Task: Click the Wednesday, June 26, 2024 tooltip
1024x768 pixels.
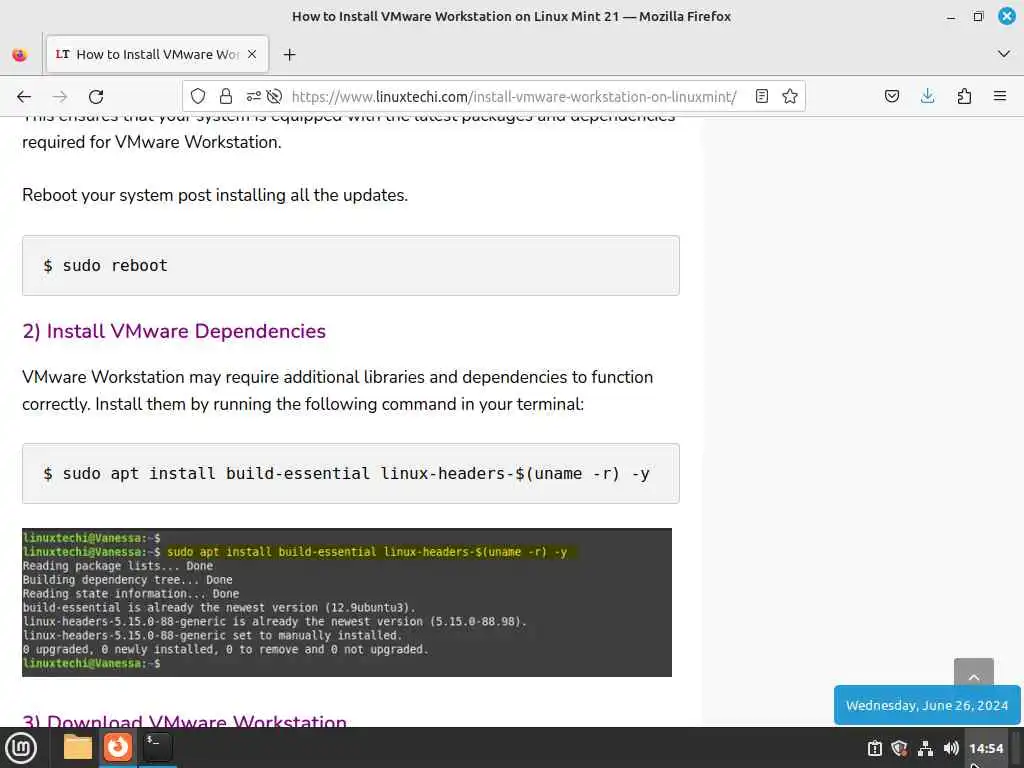Action: tap(927, 705)
